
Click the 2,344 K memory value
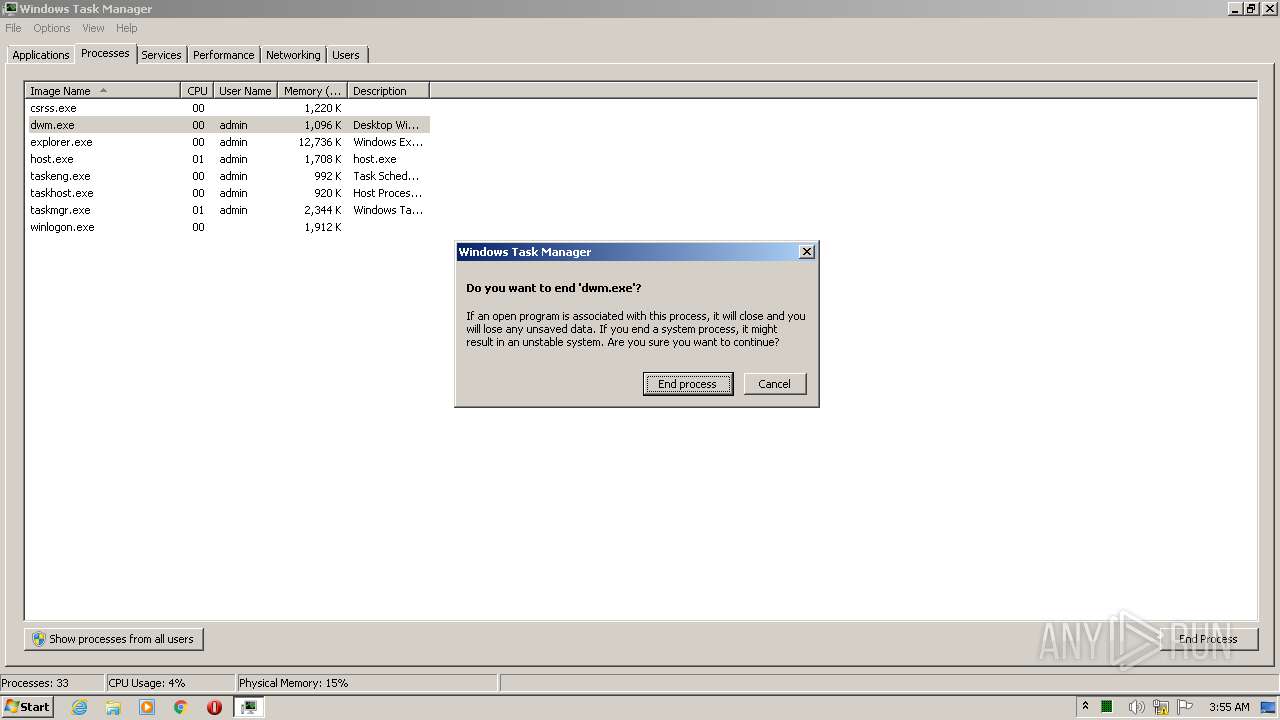323,210
